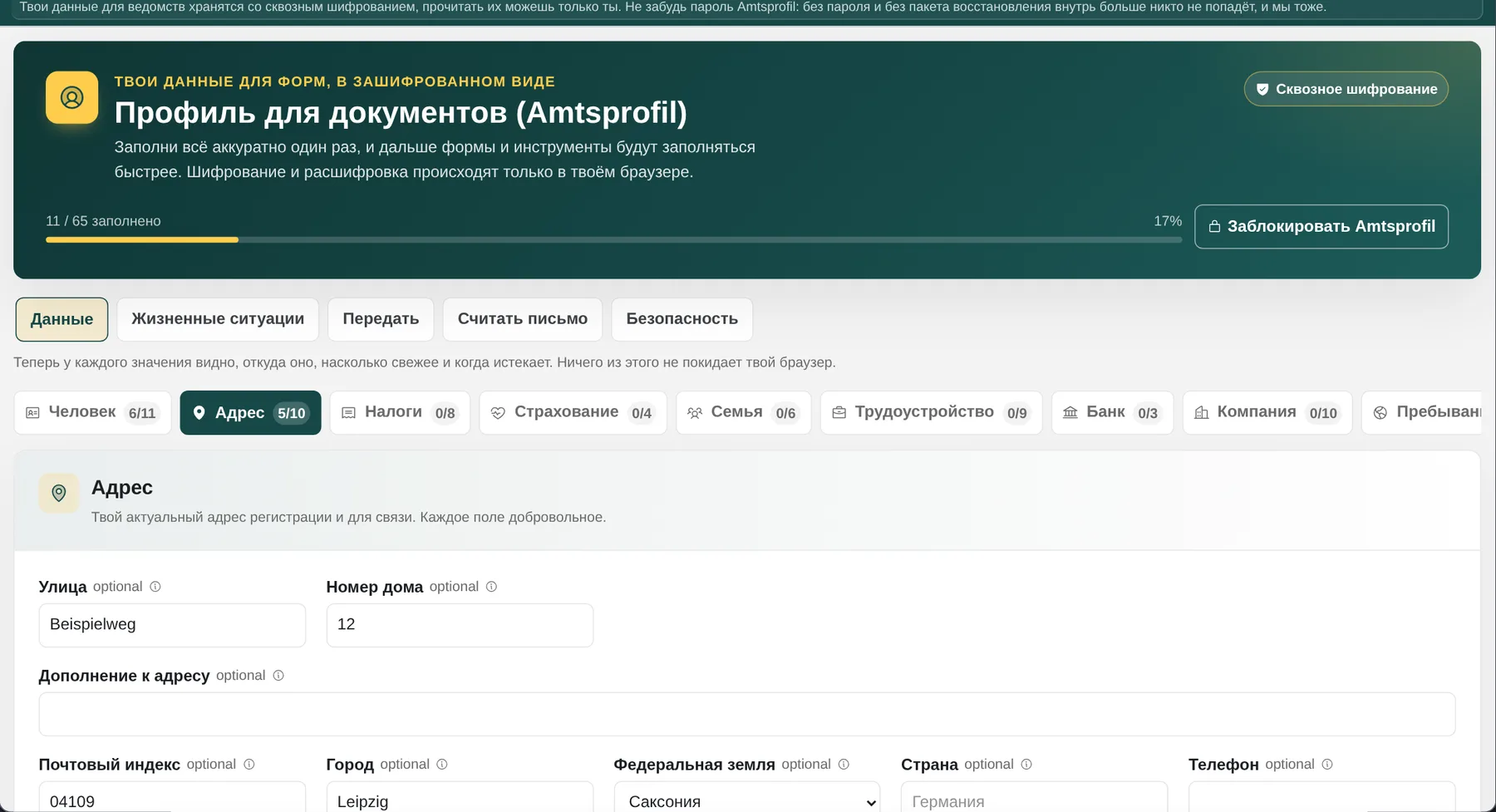This screenshot has height=812, width=1496.
Task: Click the yellow profile avatar icon
Action: pyautogui.click(x=71, y=97)
